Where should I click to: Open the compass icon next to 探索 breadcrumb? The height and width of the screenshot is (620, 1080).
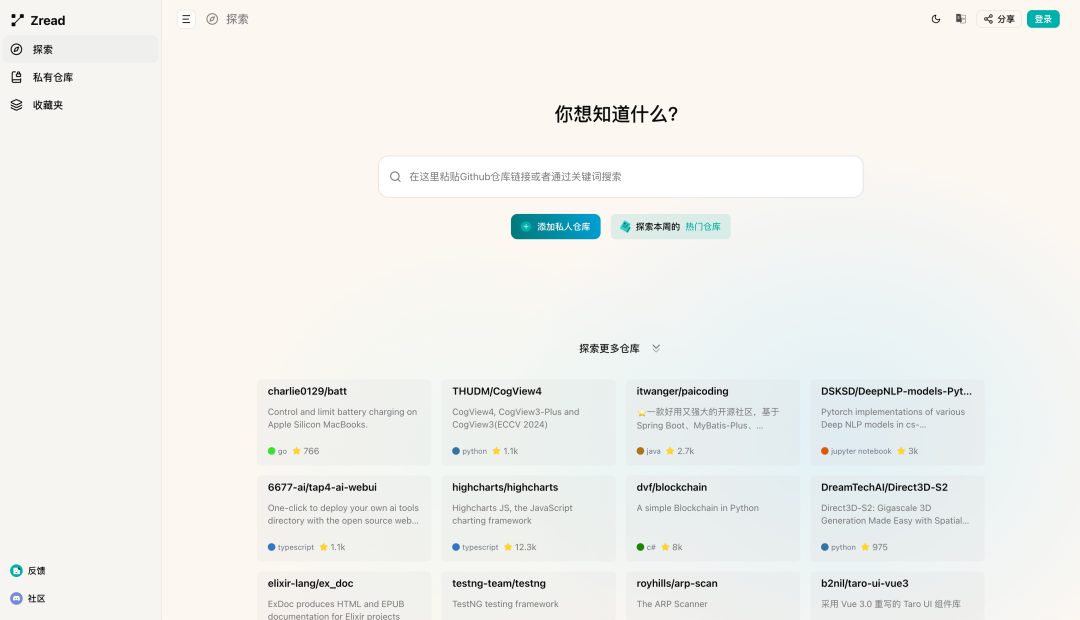(x=211, y=18)
